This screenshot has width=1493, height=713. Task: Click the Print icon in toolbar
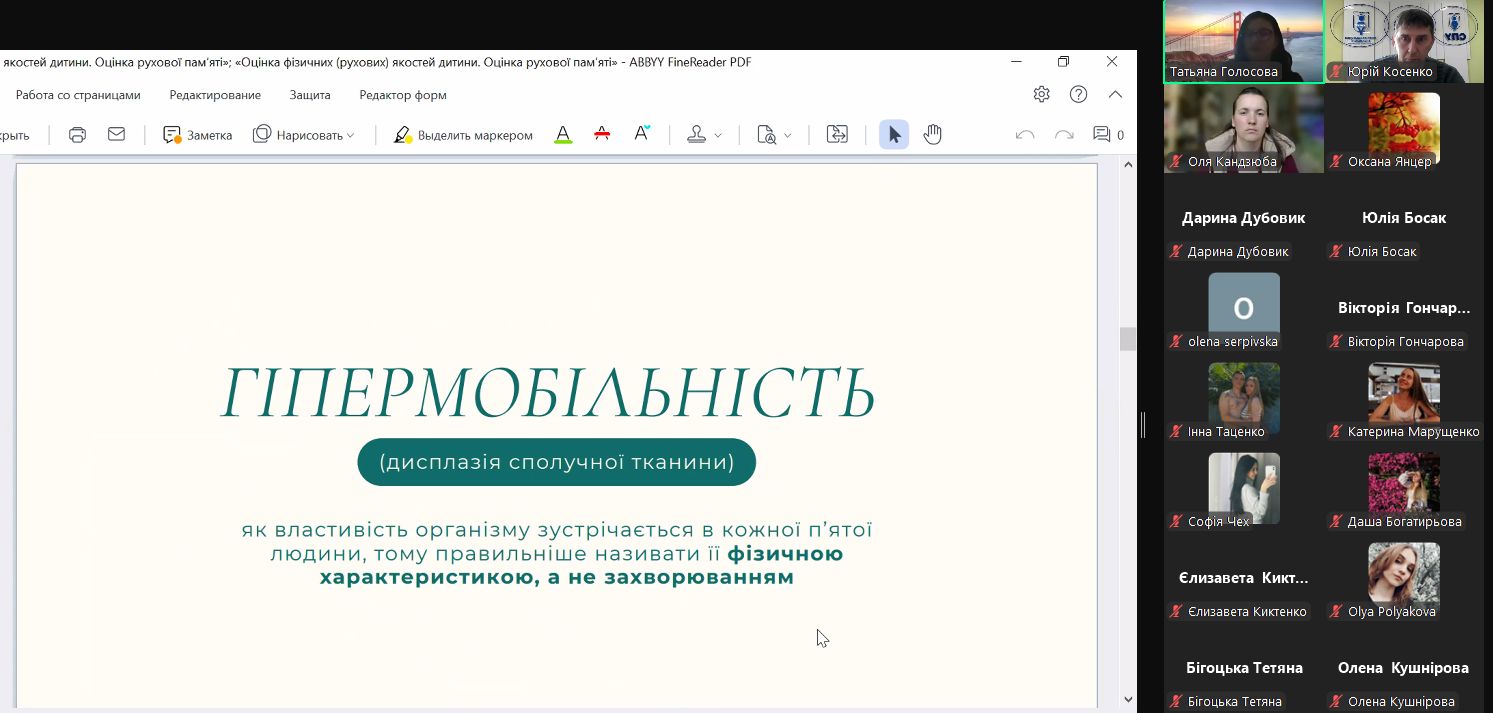coord(77,135)
